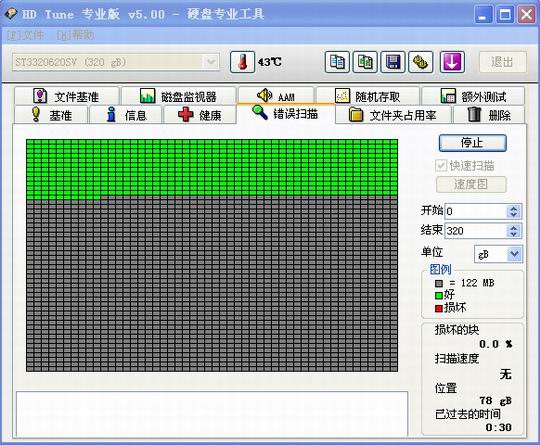This screenshot has width=540, height=445.
Task: Click the 退出 exit button
Action: click(x=503, y=62)
